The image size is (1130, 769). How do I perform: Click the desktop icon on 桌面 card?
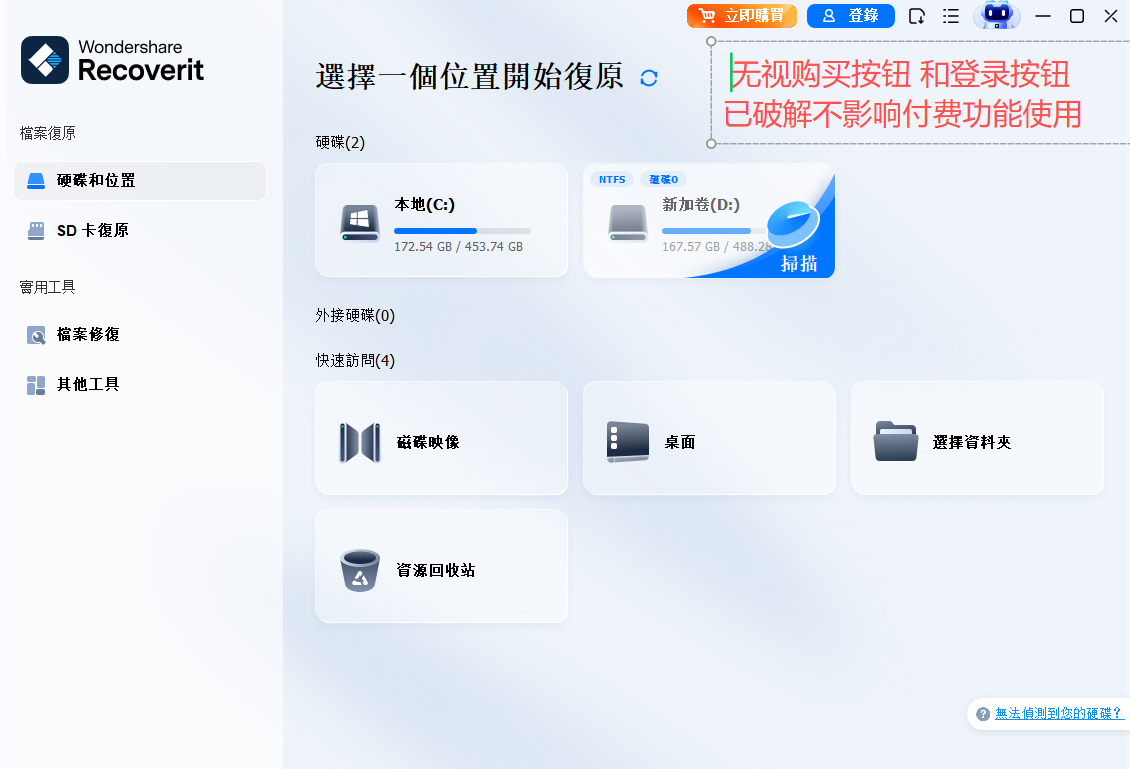coord(628,442)
